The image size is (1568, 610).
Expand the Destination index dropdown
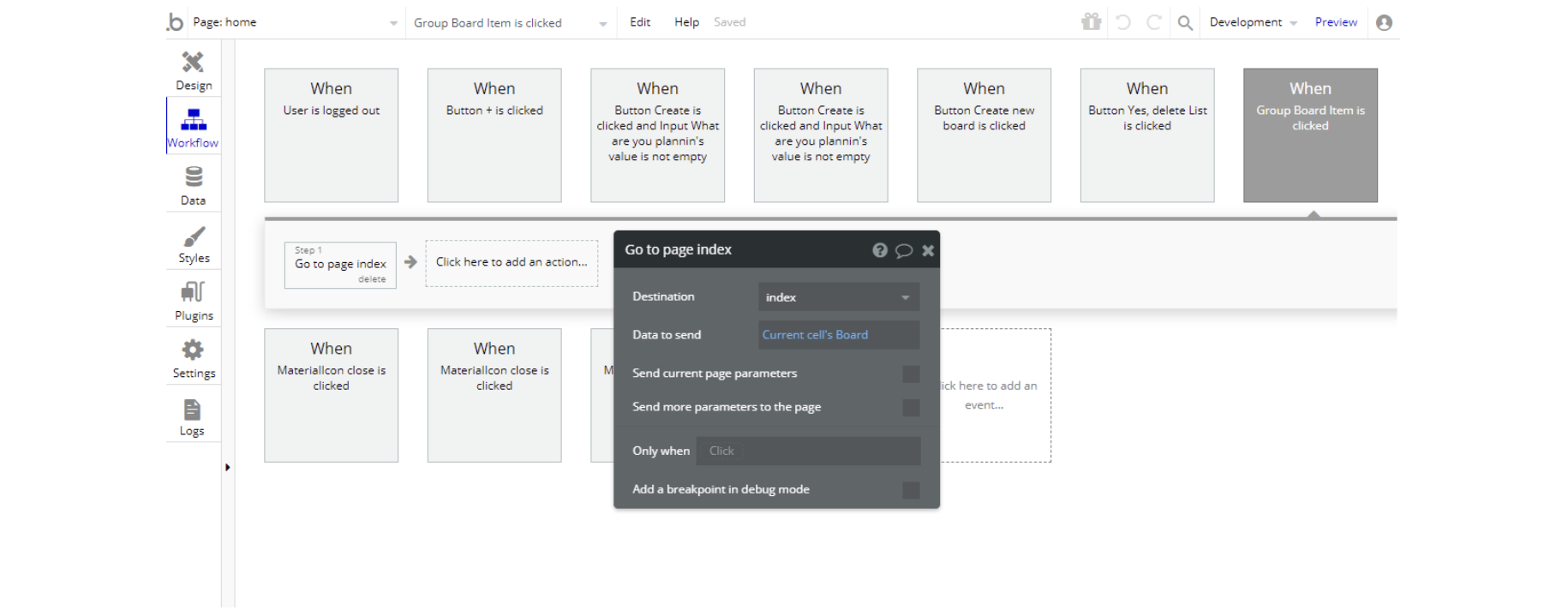[x=839, y=297]
